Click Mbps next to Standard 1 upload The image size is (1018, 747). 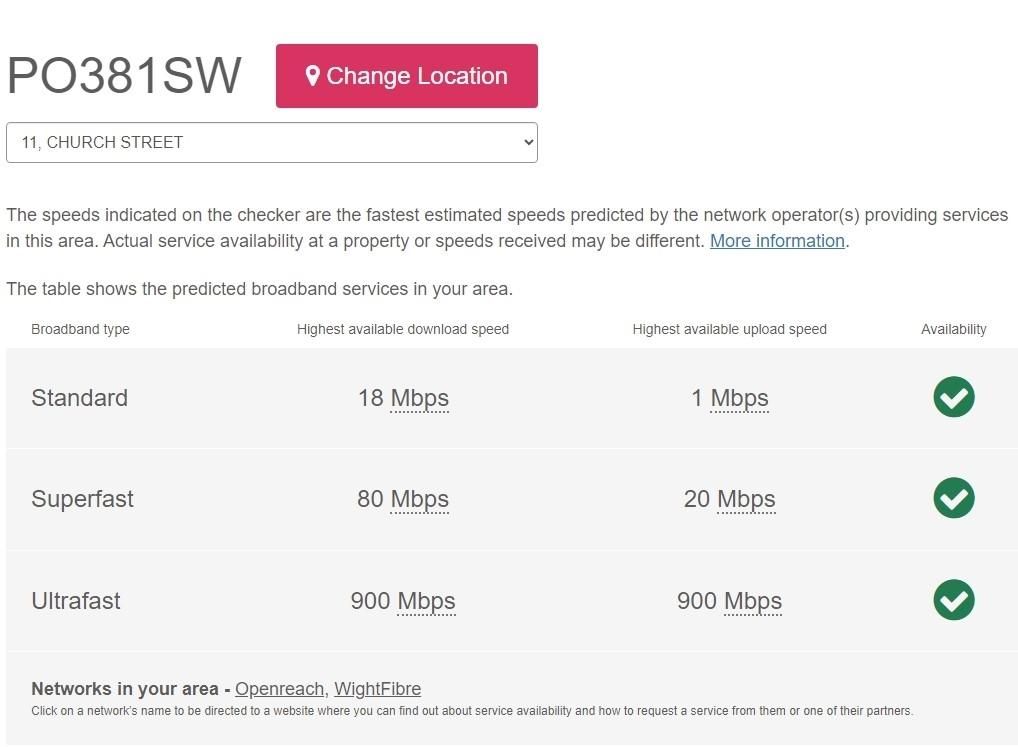click(x=739, y=398)
